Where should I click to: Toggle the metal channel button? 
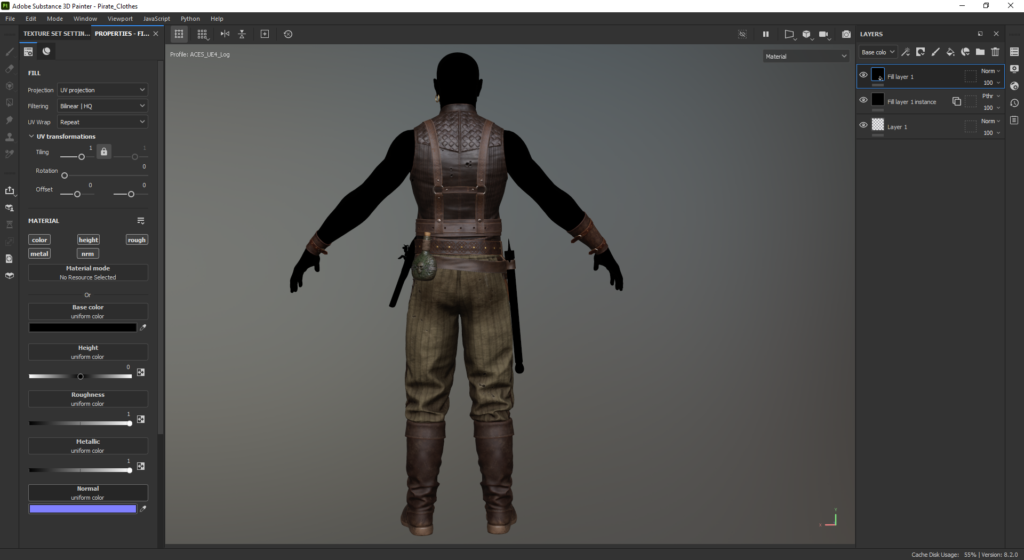[x=39, y=253]
